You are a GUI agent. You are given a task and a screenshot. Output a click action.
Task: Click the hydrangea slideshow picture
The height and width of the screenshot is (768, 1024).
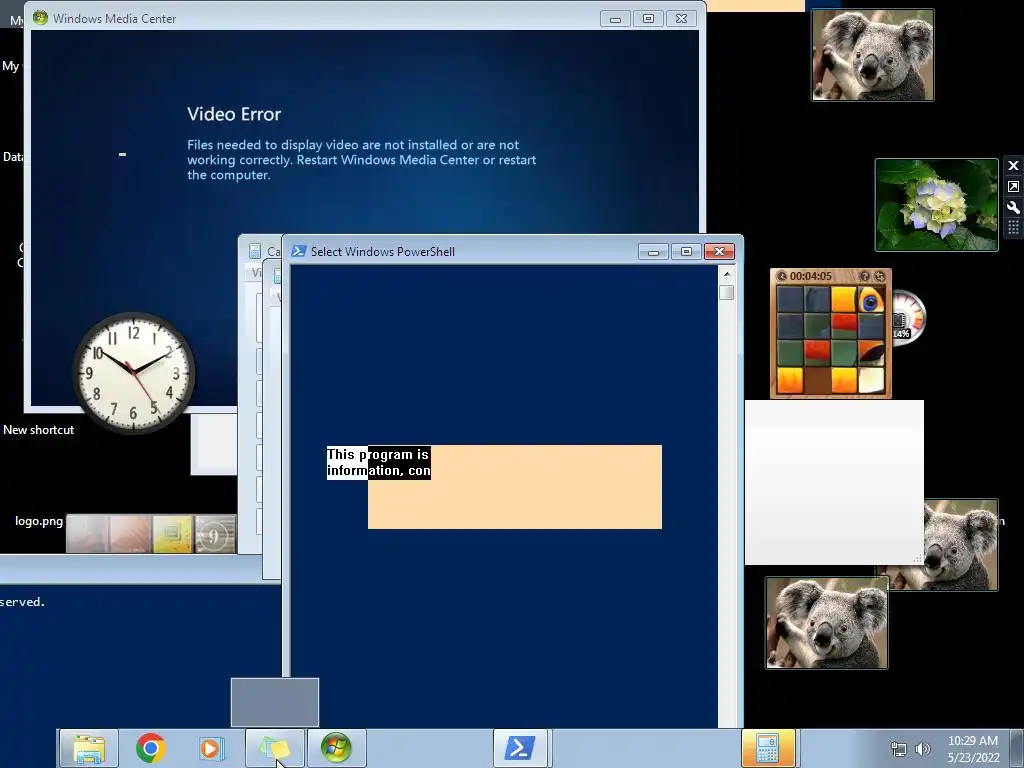click(936, 205)
